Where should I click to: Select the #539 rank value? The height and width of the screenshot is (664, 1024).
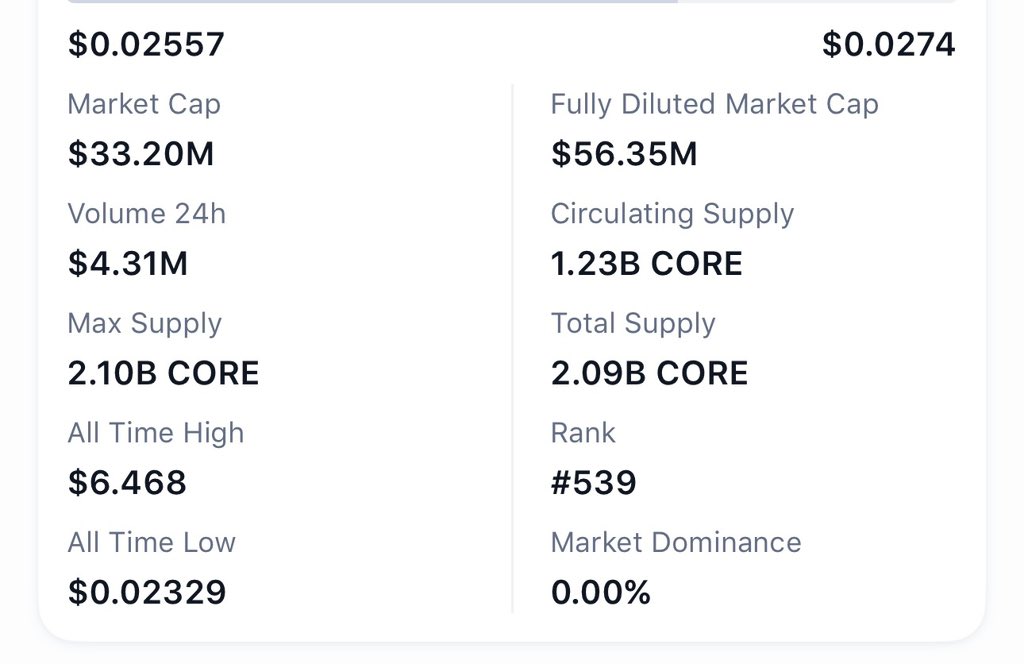[594, 483]
